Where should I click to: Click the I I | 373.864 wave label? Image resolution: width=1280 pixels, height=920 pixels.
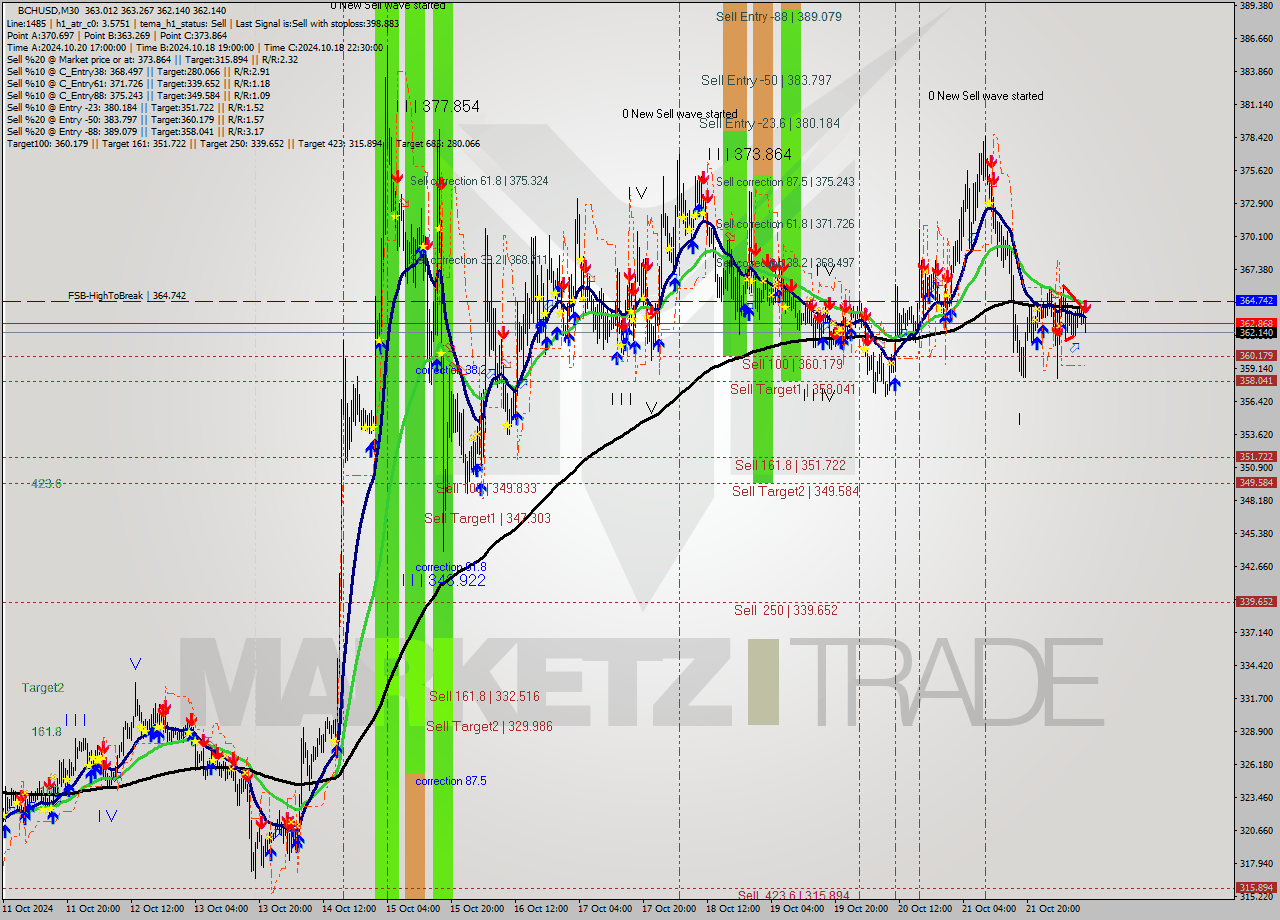click(x=749, y=155)
